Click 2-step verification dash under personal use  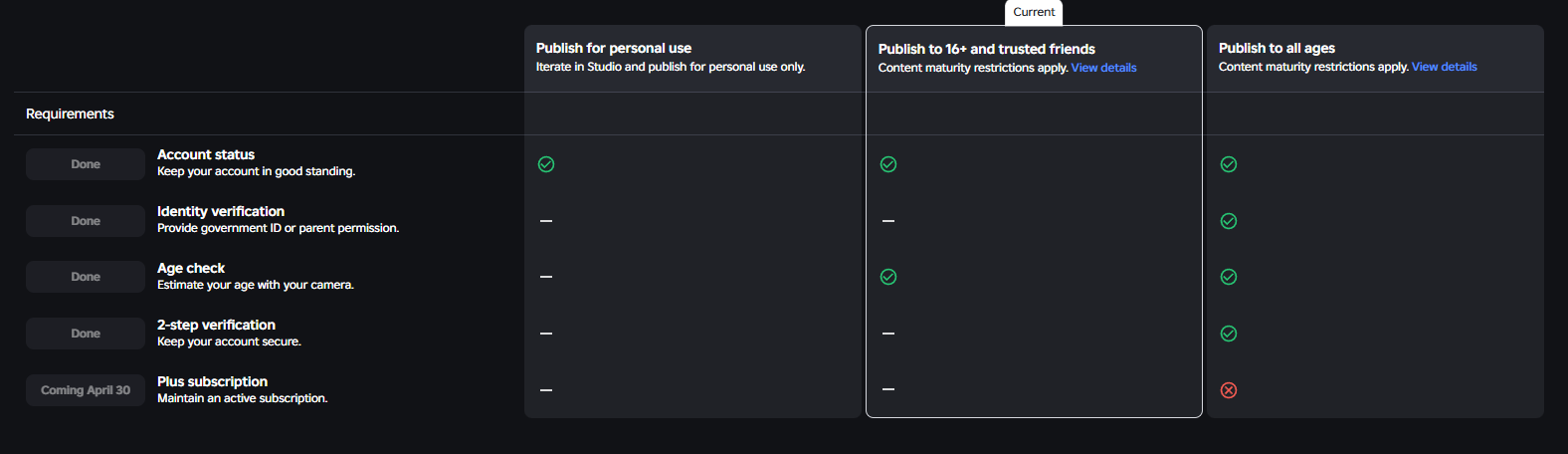[546, 334]
